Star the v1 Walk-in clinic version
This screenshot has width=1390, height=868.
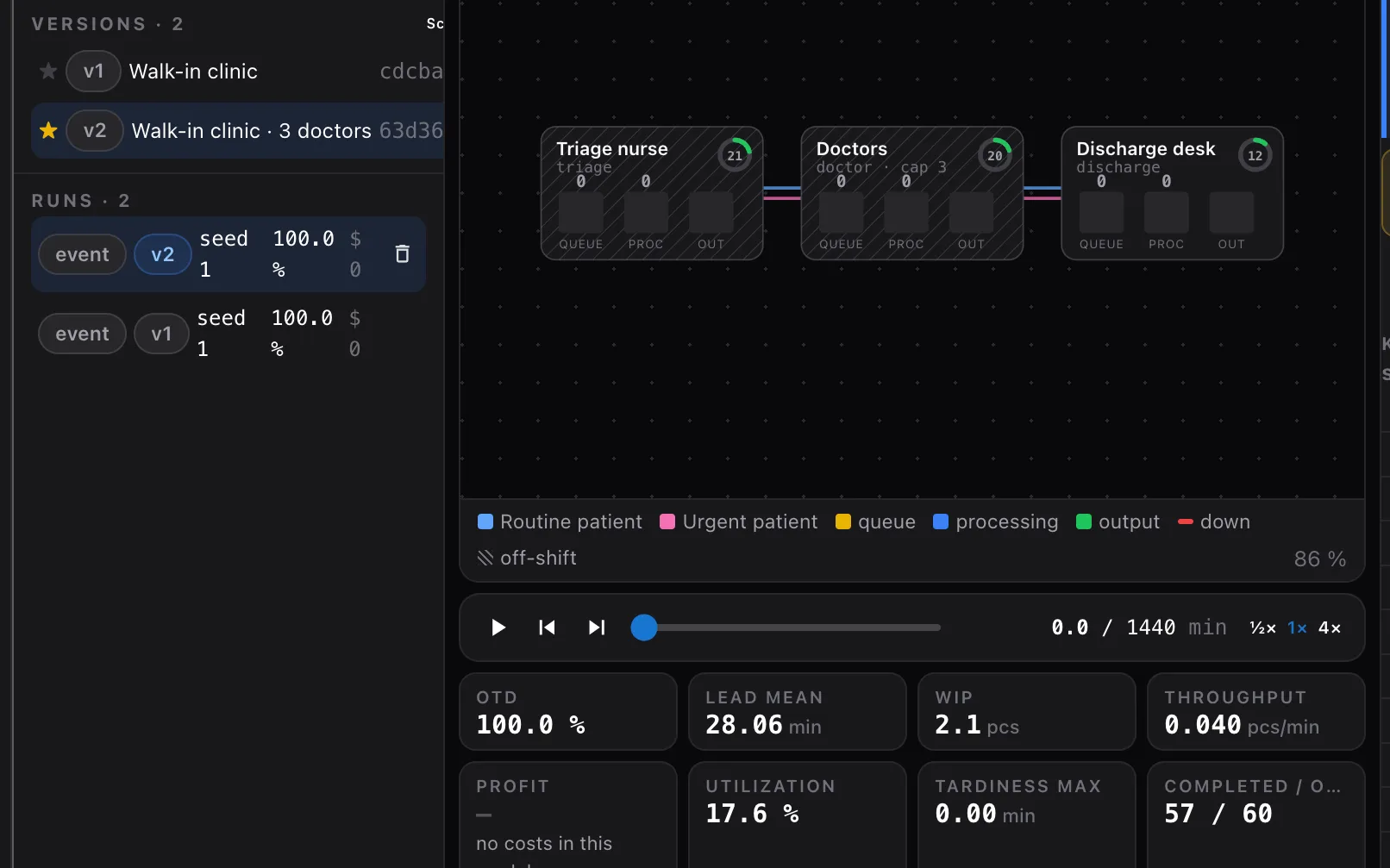(48, 72)
